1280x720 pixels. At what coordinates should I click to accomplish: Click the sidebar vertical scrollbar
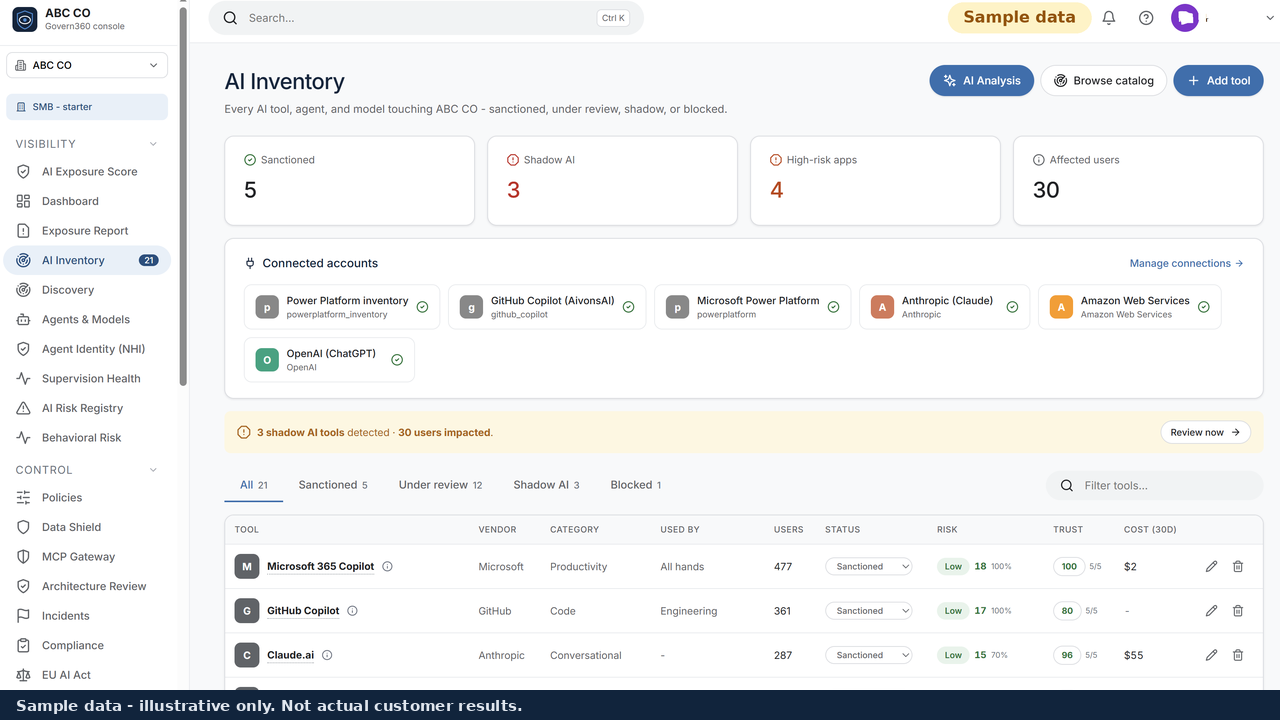pos(183,195)
